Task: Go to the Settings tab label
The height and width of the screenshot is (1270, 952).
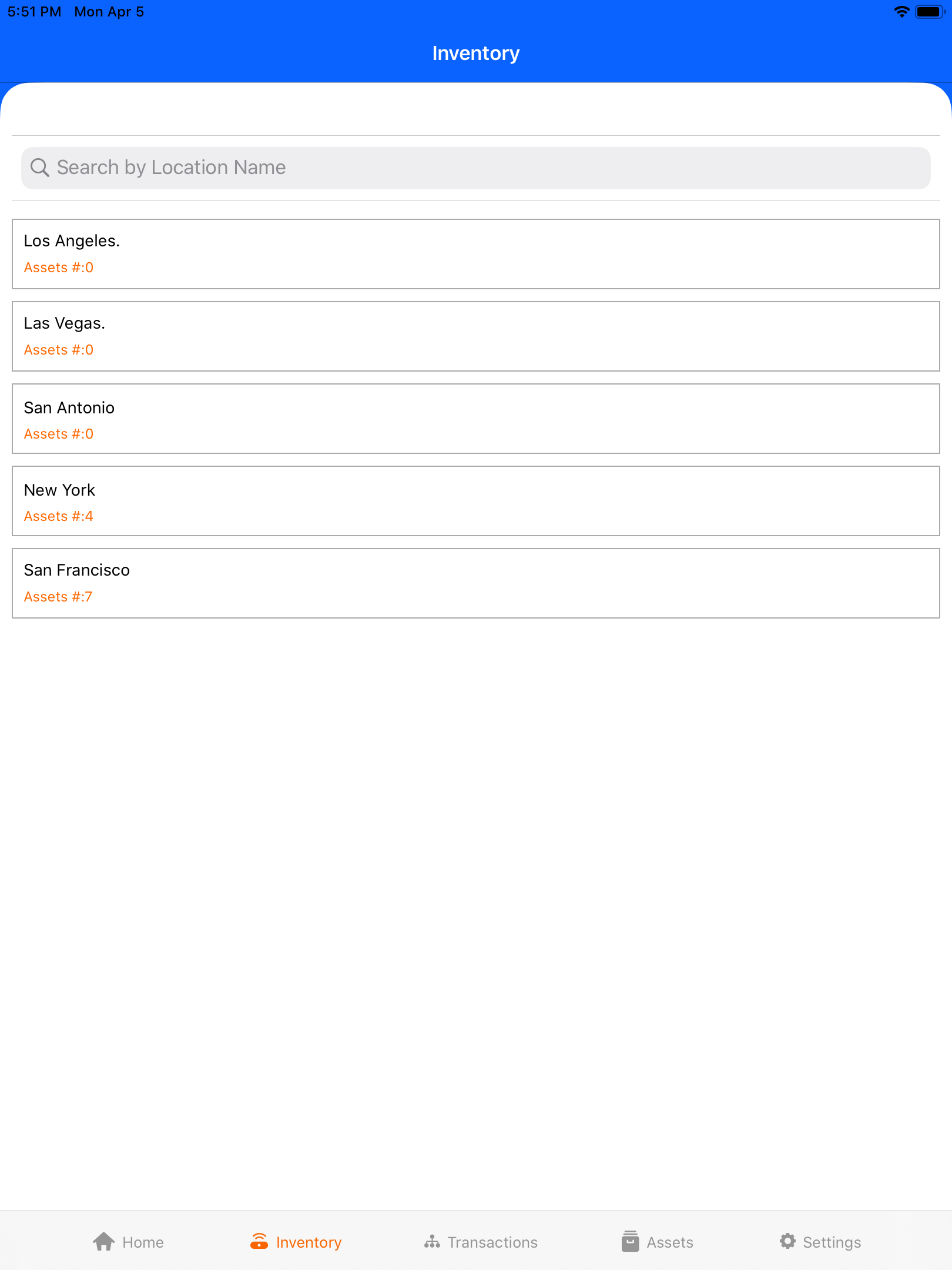Action: [832, 1242]
